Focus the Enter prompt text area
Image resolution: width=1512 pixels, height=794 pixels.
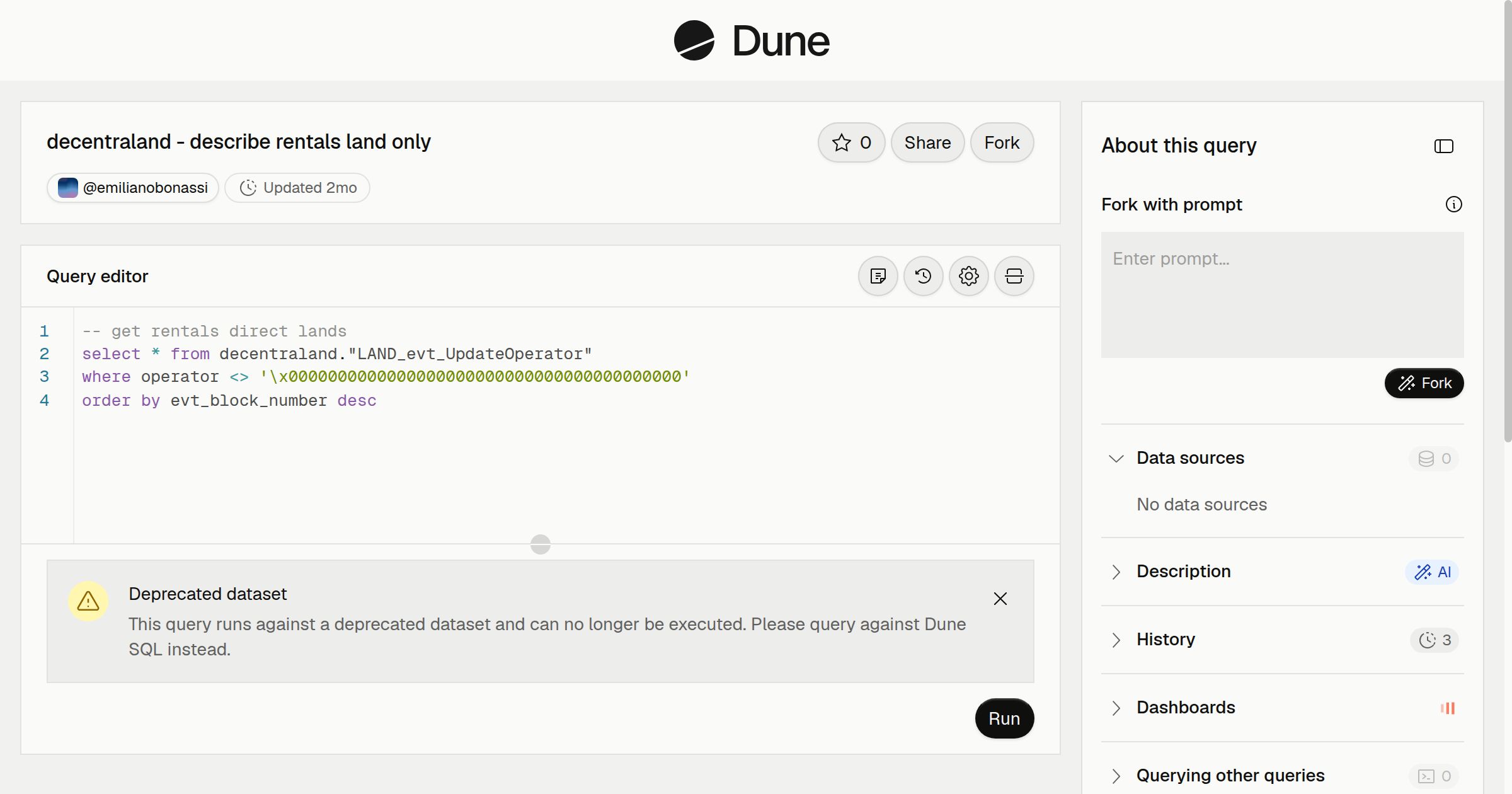click(1283, 295)
